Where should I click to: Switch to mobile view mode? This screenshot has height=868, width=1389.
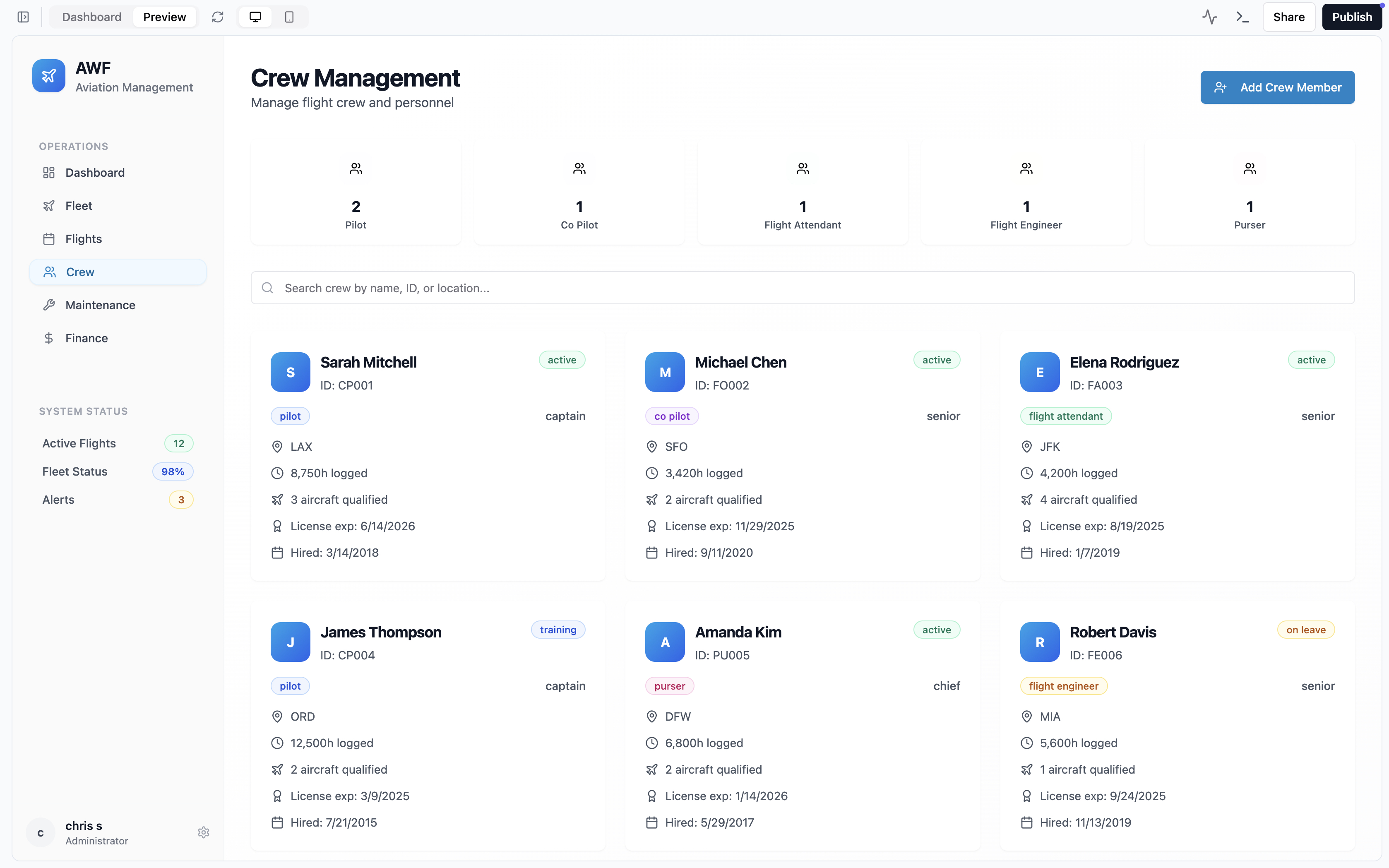289,17
